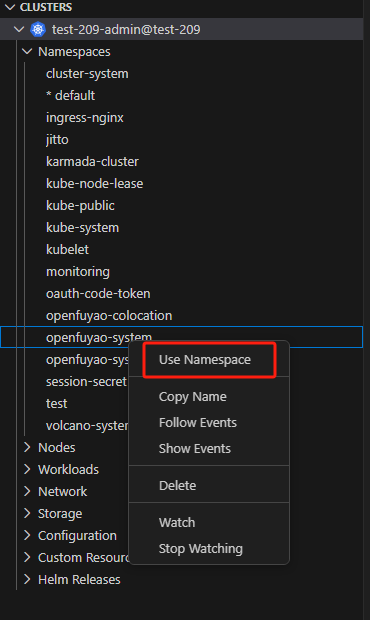Select the volcano-system namespace
Screen dimensions: 370x620
click(87, 425)
